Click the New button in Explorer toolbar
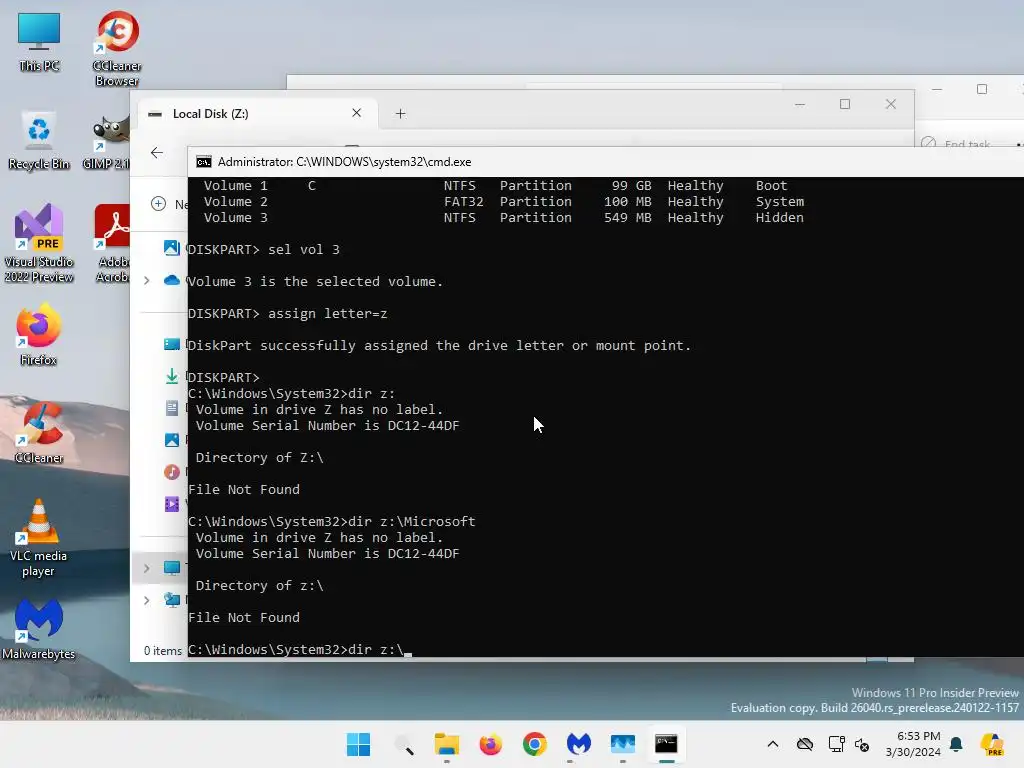 (168, 204)
